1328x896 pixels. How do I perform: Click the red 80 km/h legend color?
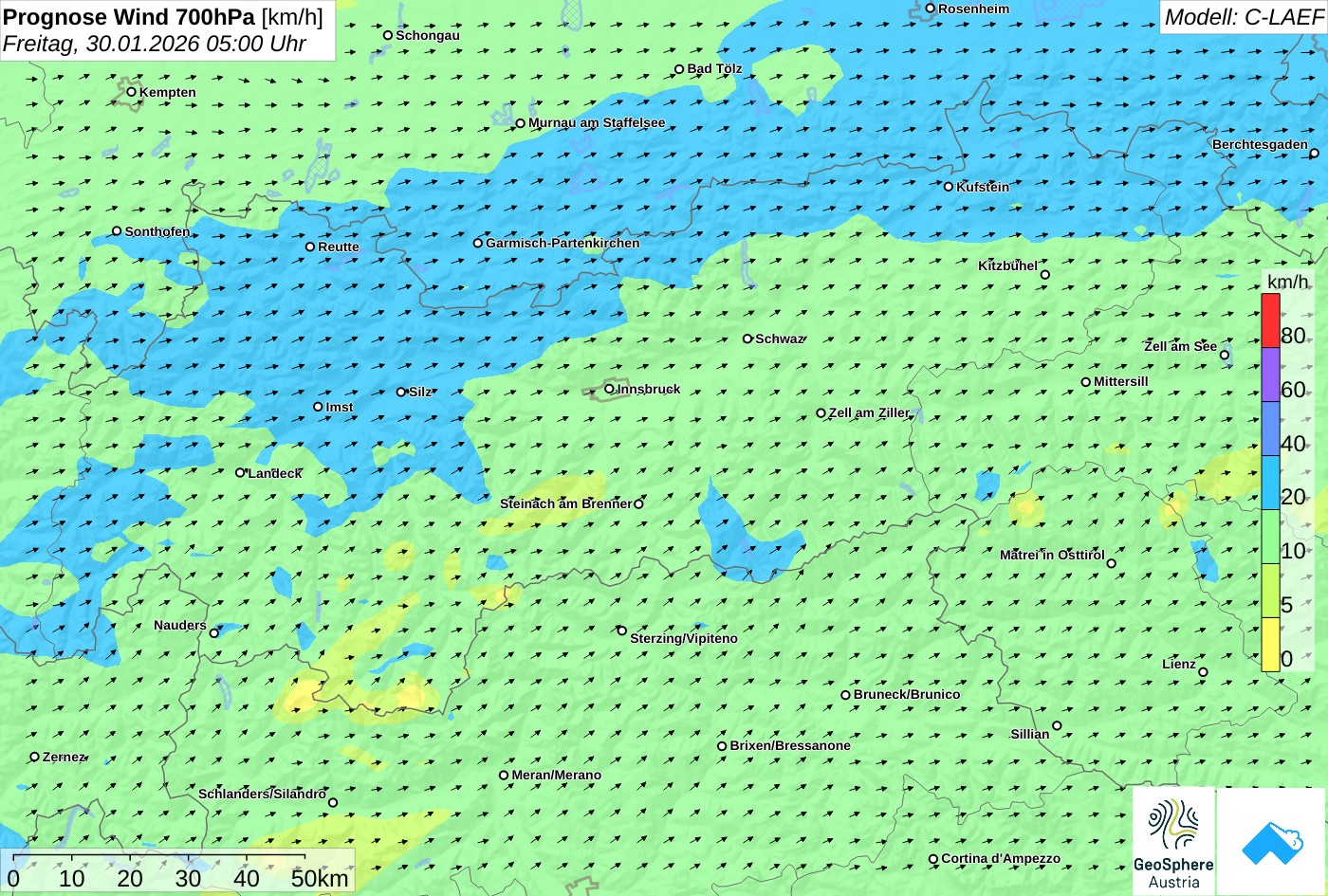(x=1270, y=320)
